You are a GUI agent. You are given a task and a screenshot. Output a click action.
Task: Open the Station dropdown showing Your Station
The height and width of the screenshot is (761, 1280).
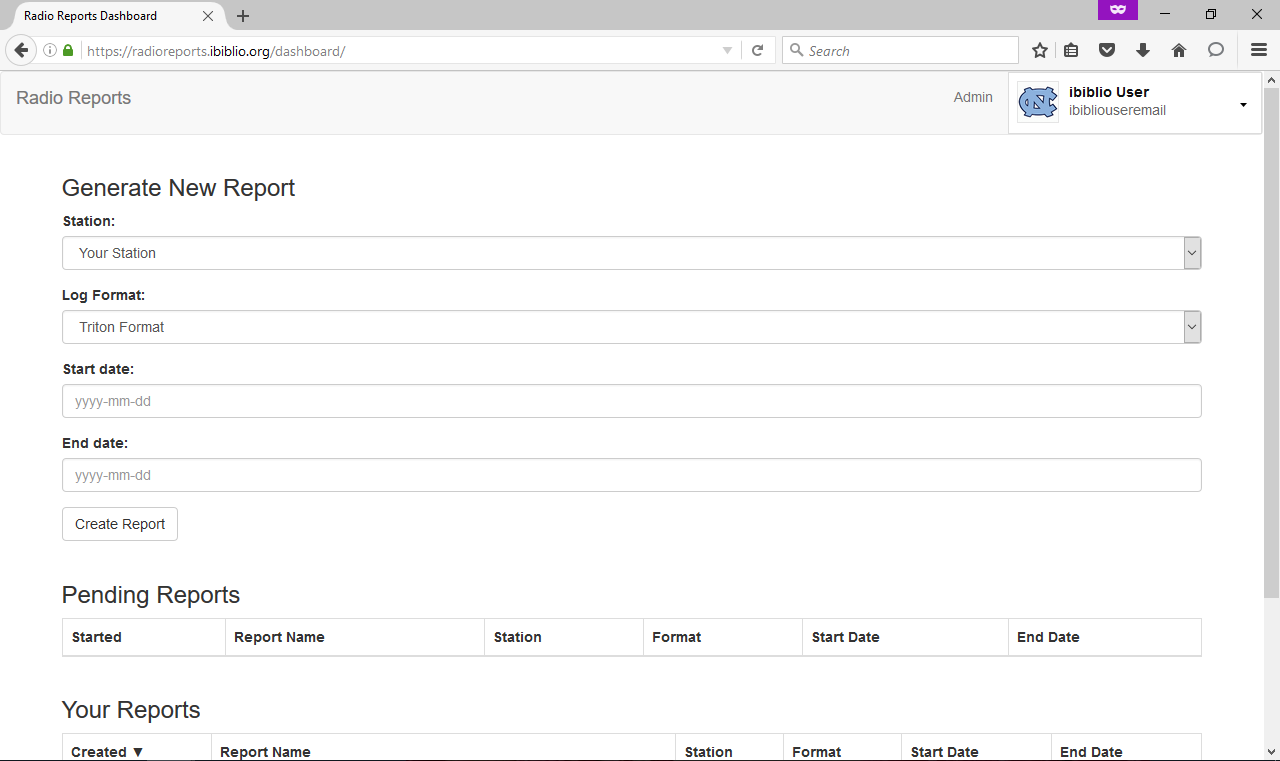[631, 253]
